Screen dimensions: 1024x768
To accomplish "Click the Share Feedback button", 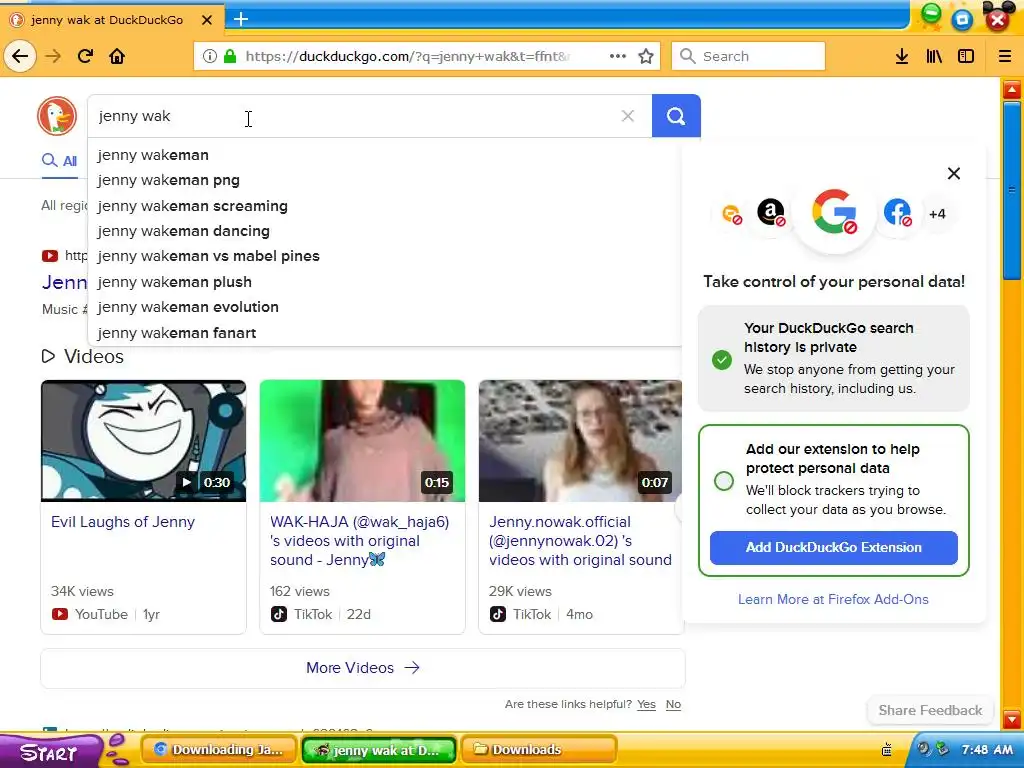I will [930, 710].
